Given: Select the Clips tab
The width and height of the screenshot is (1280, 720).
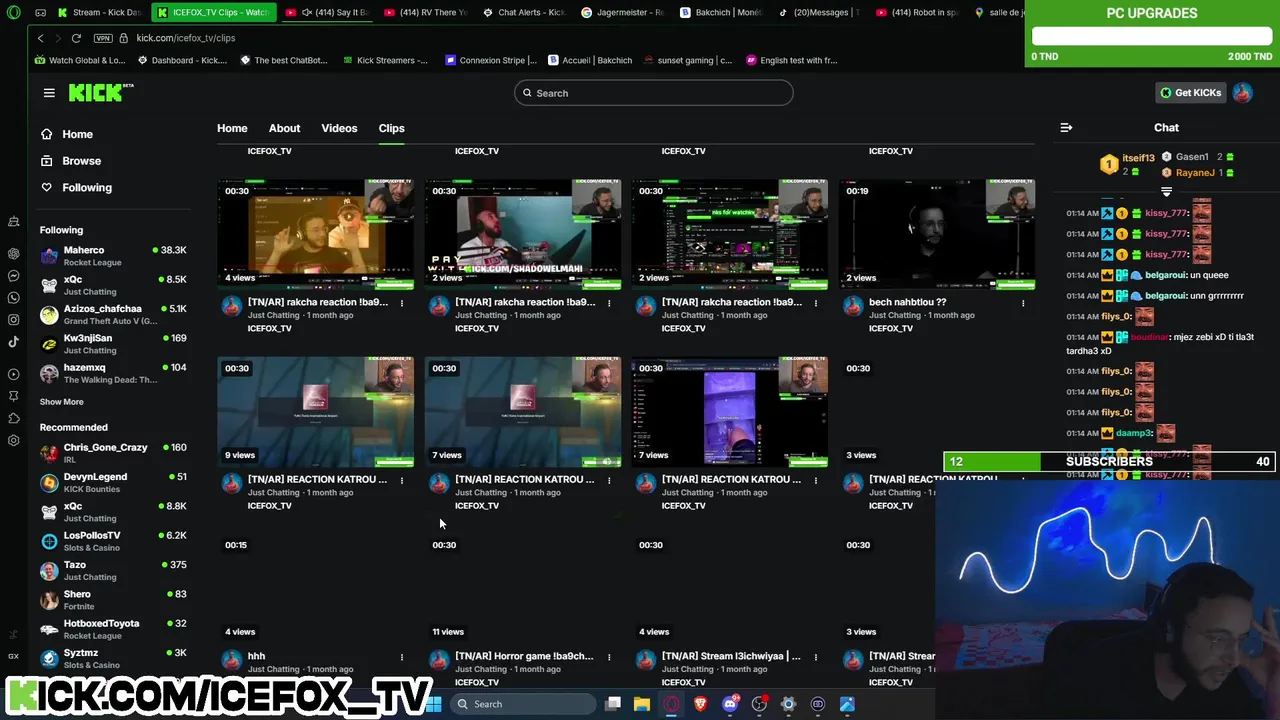Looking at the screenshot, I should (391, 128).
